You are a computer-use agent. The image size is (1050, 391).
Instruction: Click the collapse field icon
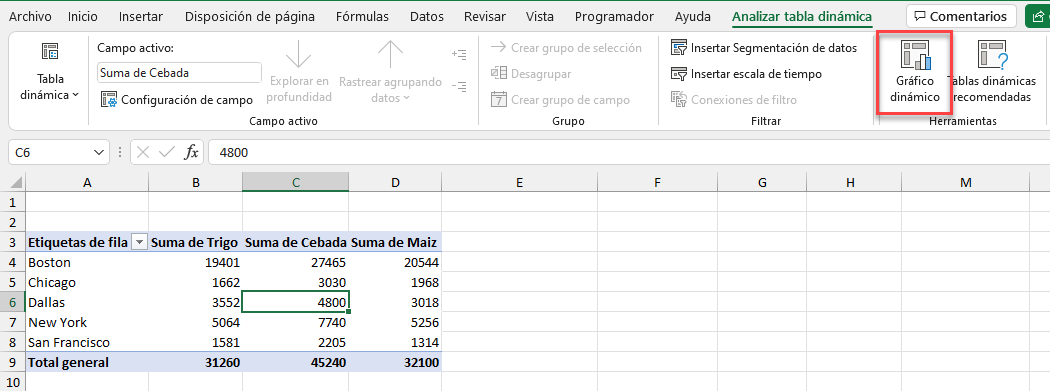[459, 86]
